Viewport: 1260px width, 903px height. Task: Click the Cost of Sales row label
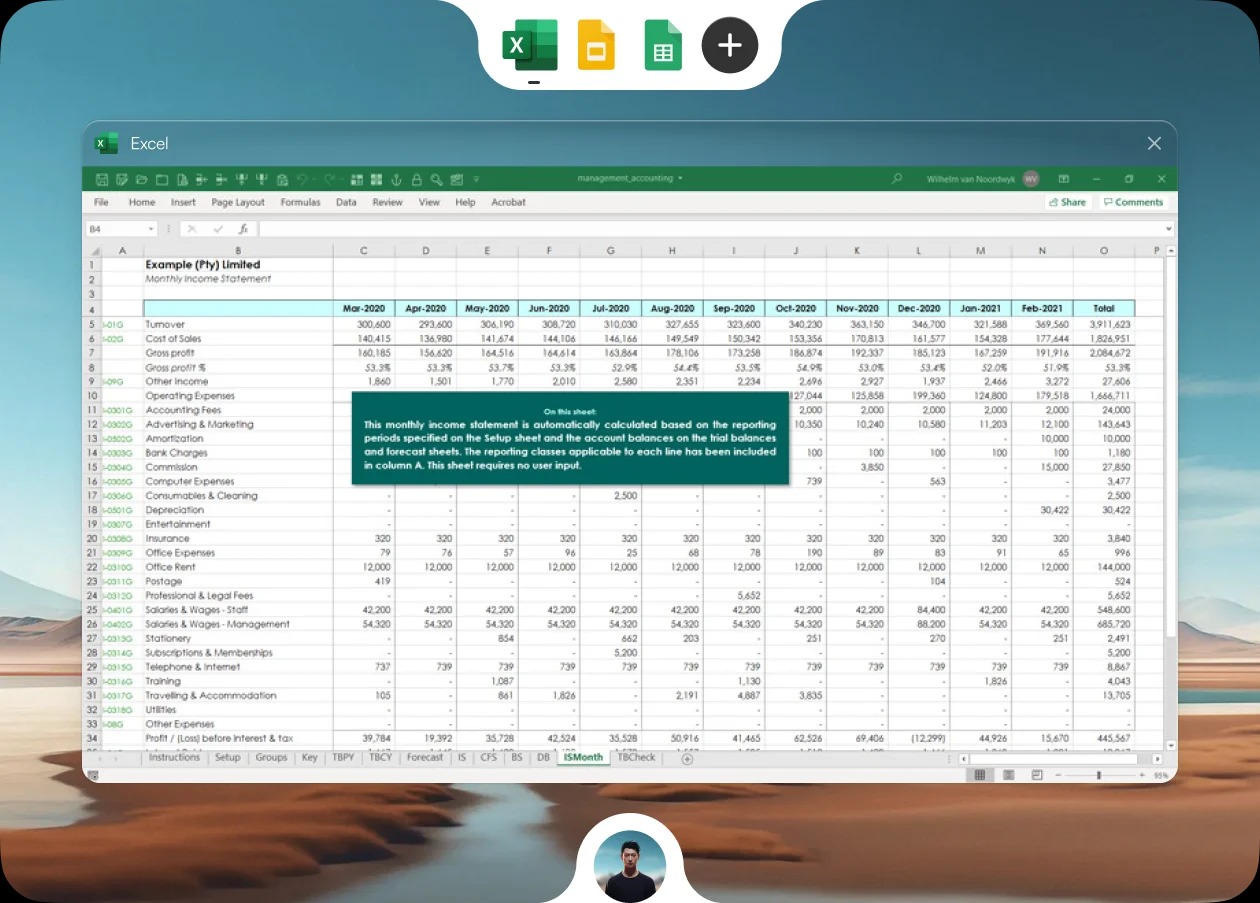173,339
